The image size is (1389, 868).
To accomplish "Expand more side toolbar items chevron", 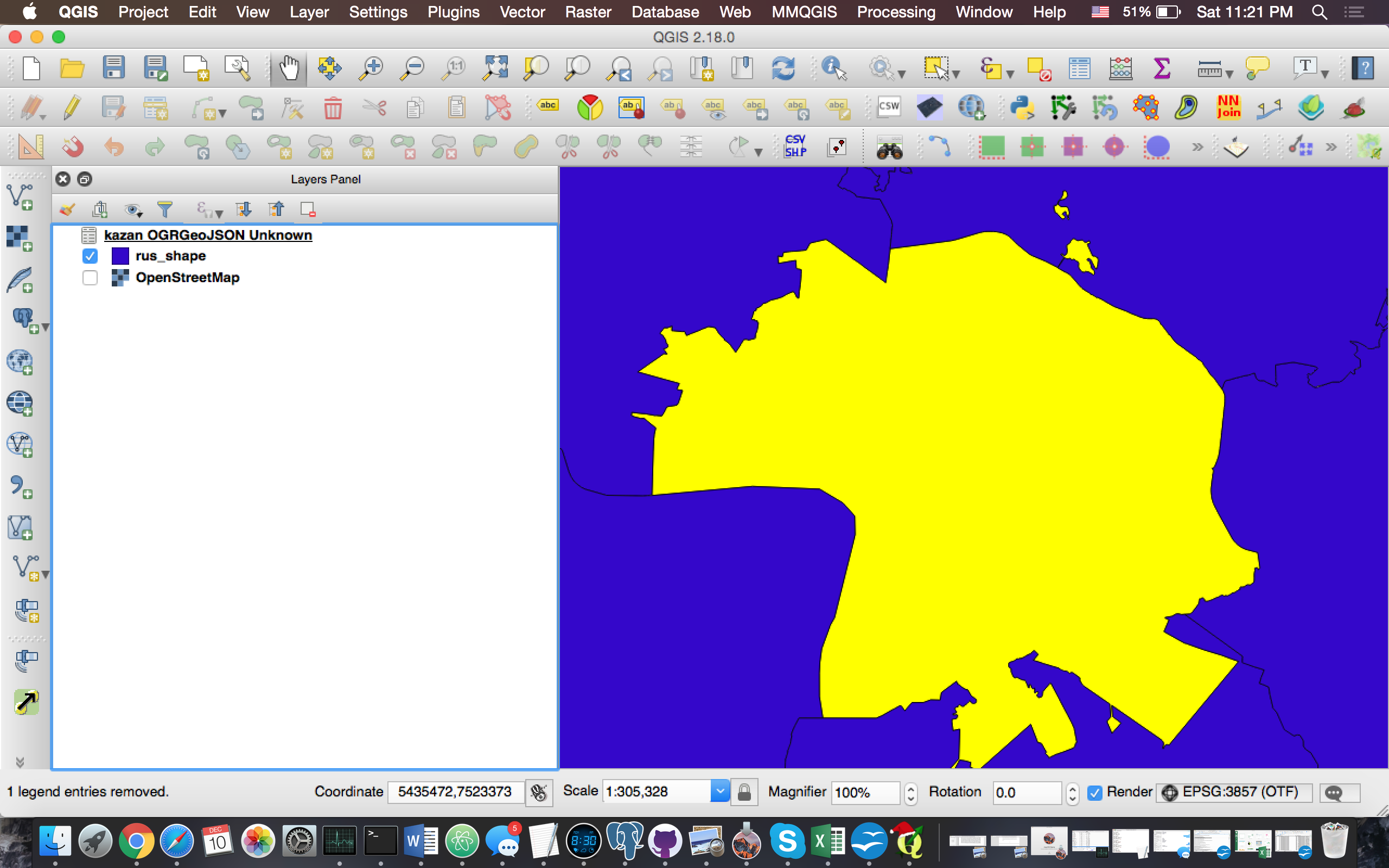I will [20, 762].
